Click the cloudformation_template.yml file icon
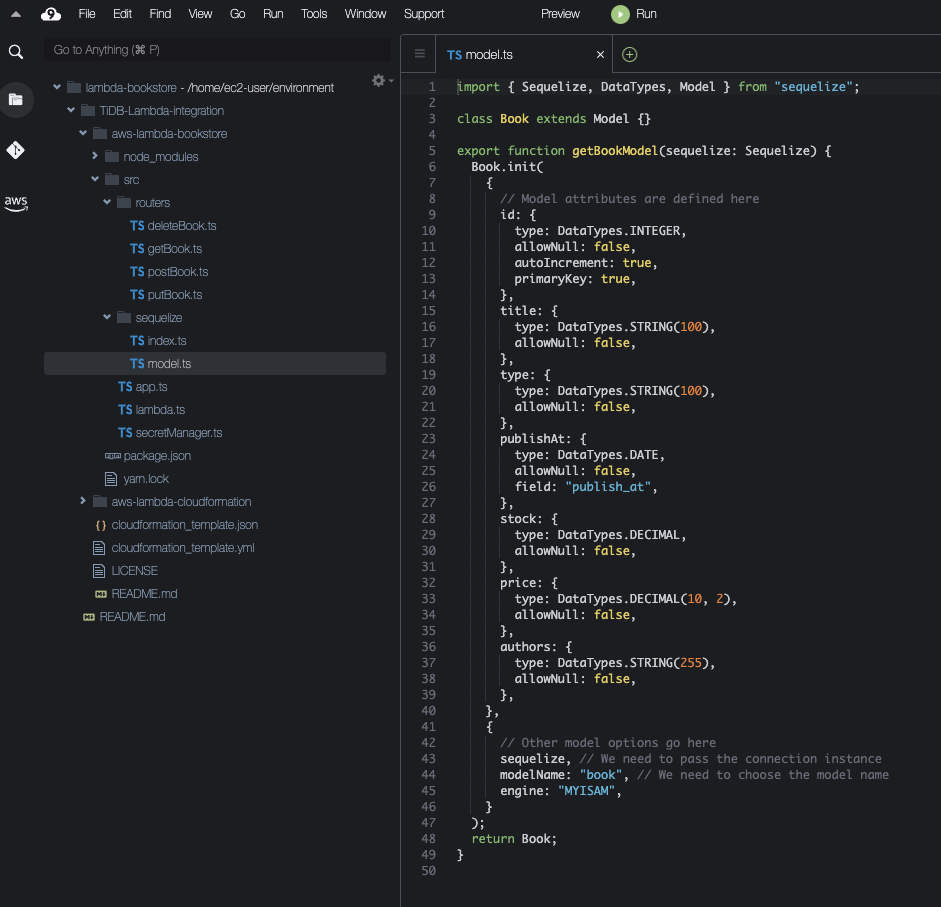 [x=99, y=548]
